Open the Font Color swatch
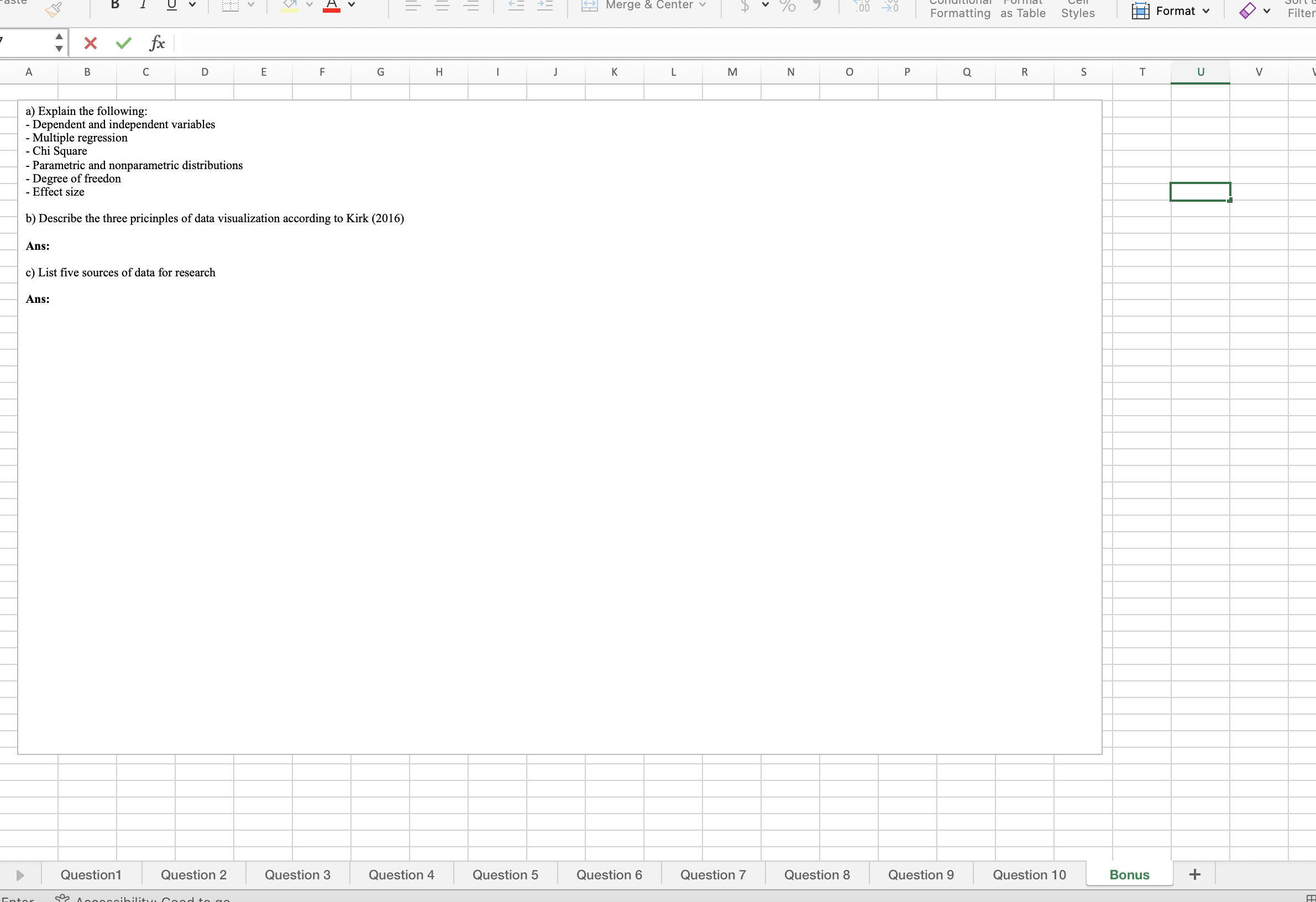The width and height of the screenshot is (1316, 902). 332,6
